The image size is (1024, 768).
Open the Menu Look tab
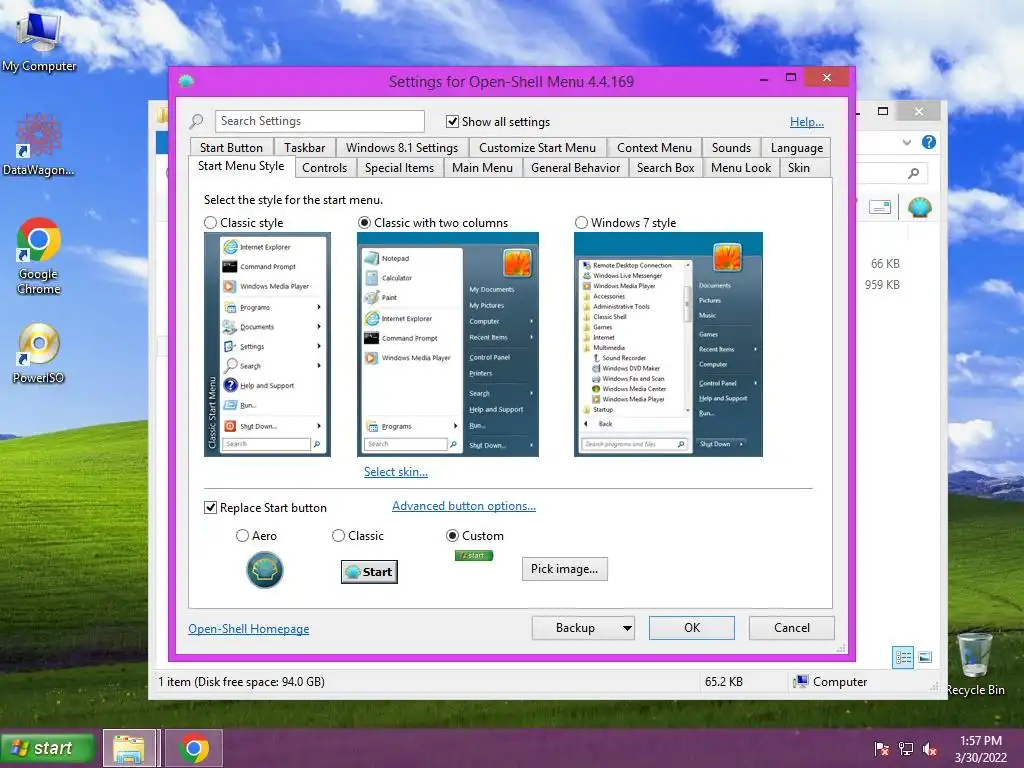(x=741, y=168)
